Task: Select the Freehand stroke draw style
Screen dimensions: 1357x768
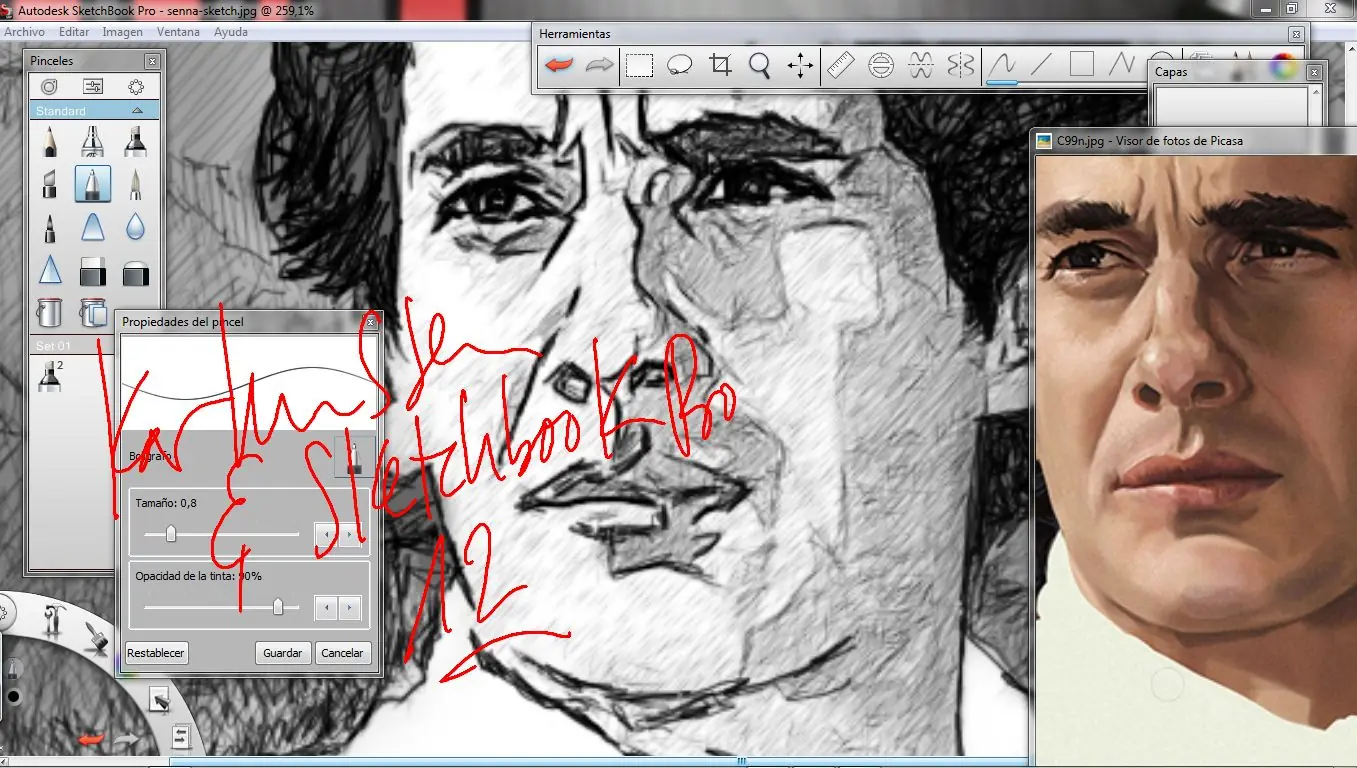Action: pos(1002,66)
